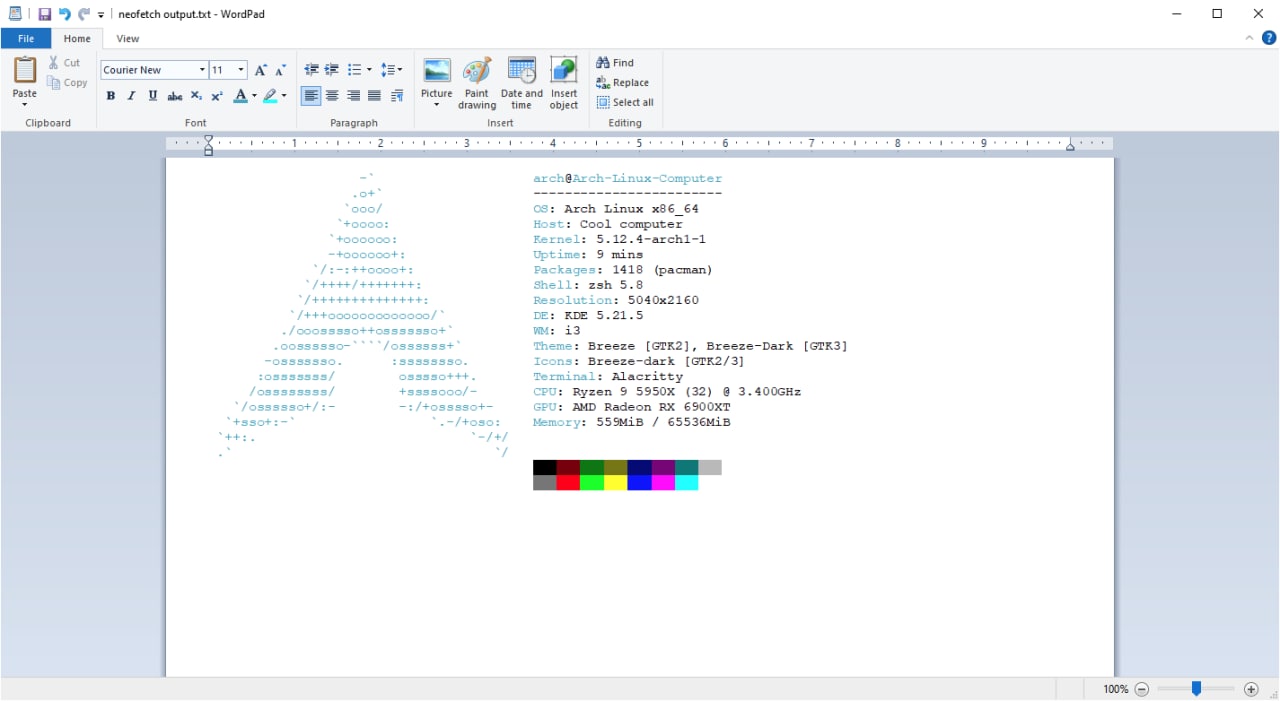Click the WordPad application icon
Viewport: 1280px width, 701px height.
[15, 14]
